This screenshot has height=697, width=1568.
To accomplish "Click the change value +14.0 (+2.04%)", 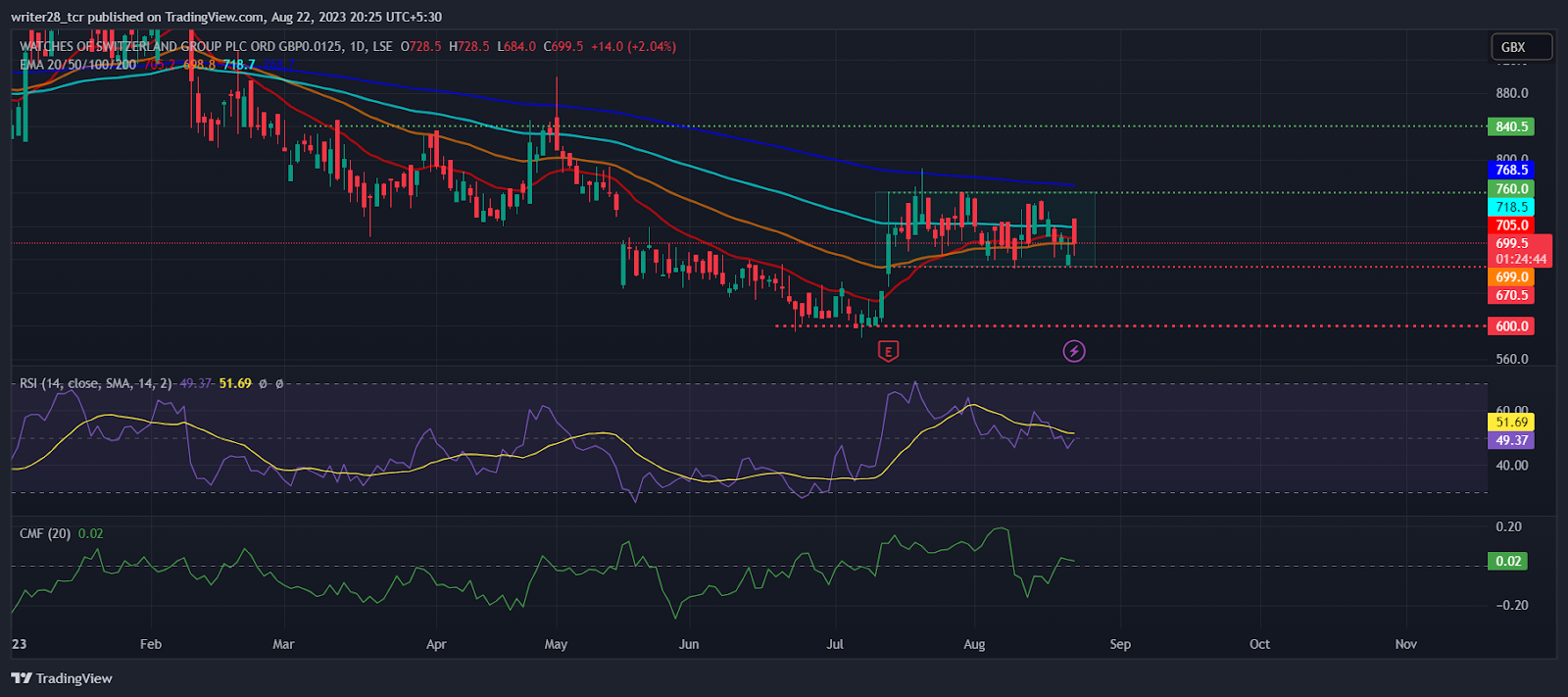I will tap(633, 46).
